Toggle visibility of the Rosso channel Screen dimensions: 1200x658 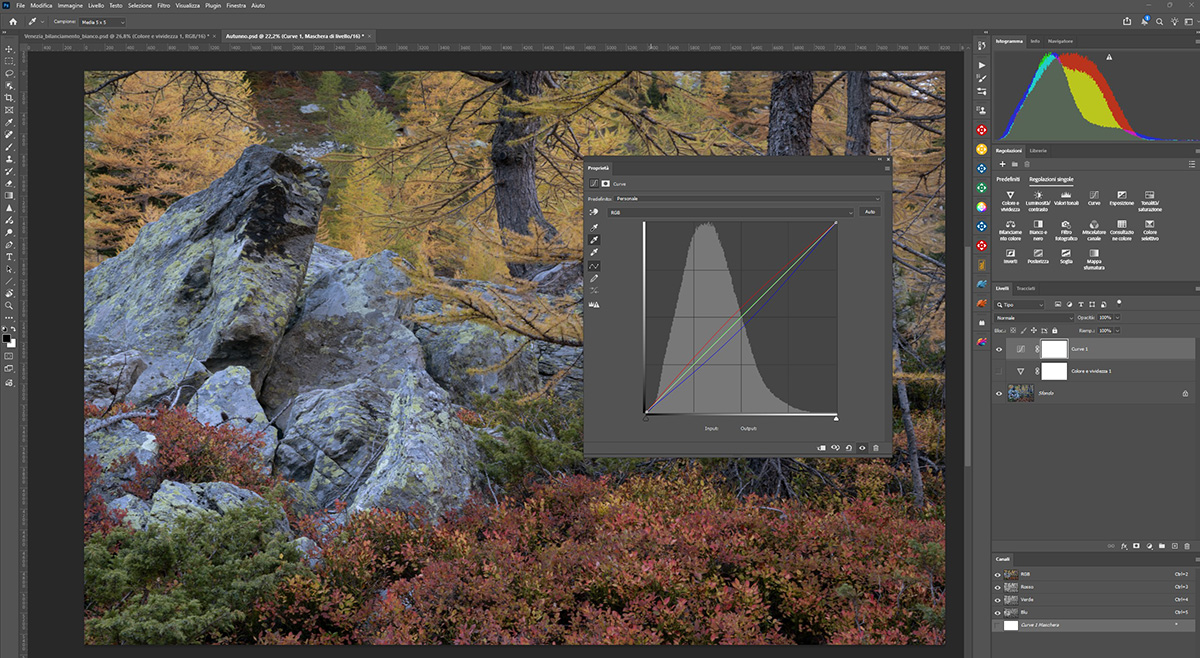998,587
